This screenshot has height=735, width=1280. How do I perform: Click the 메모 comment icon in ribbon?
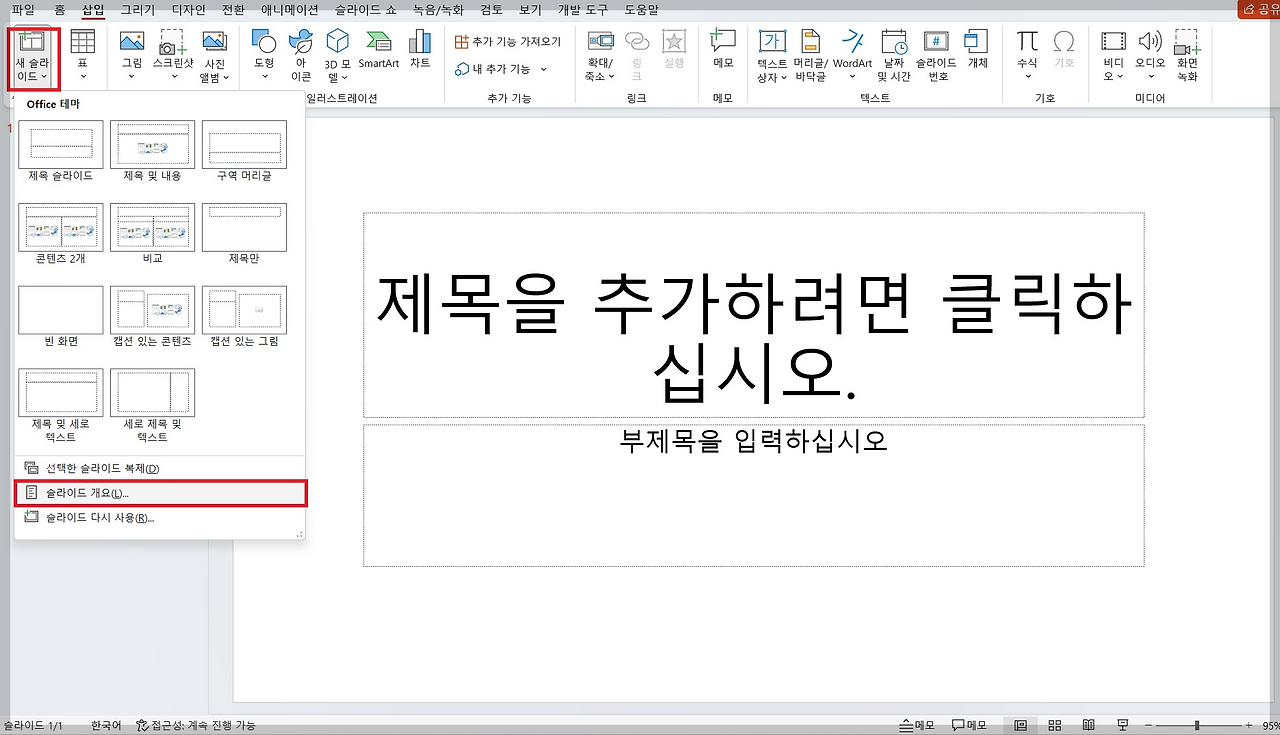(722, 50)
